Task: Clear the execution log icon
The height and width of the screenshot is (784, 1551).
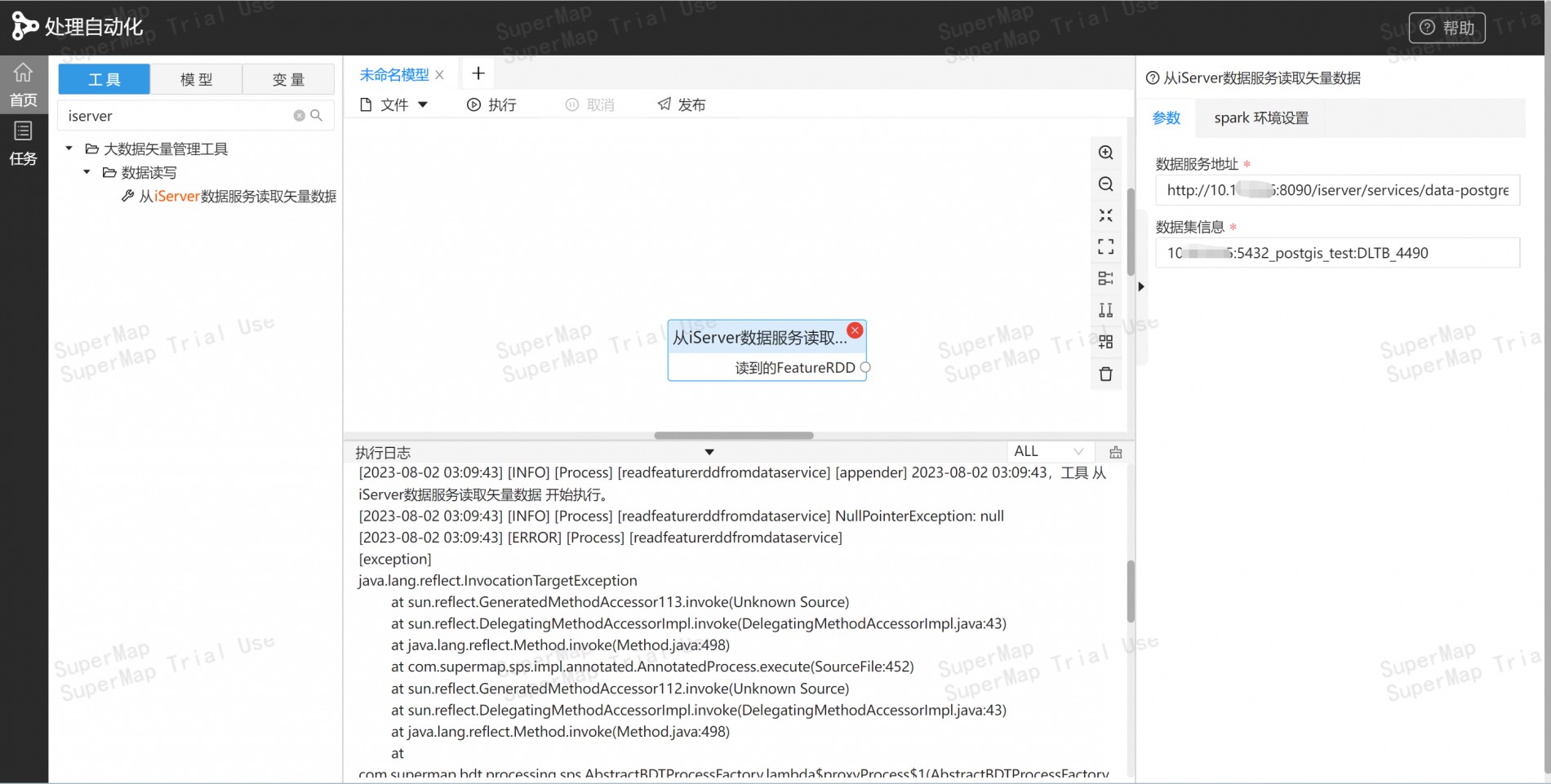Action: (1116, 452)
